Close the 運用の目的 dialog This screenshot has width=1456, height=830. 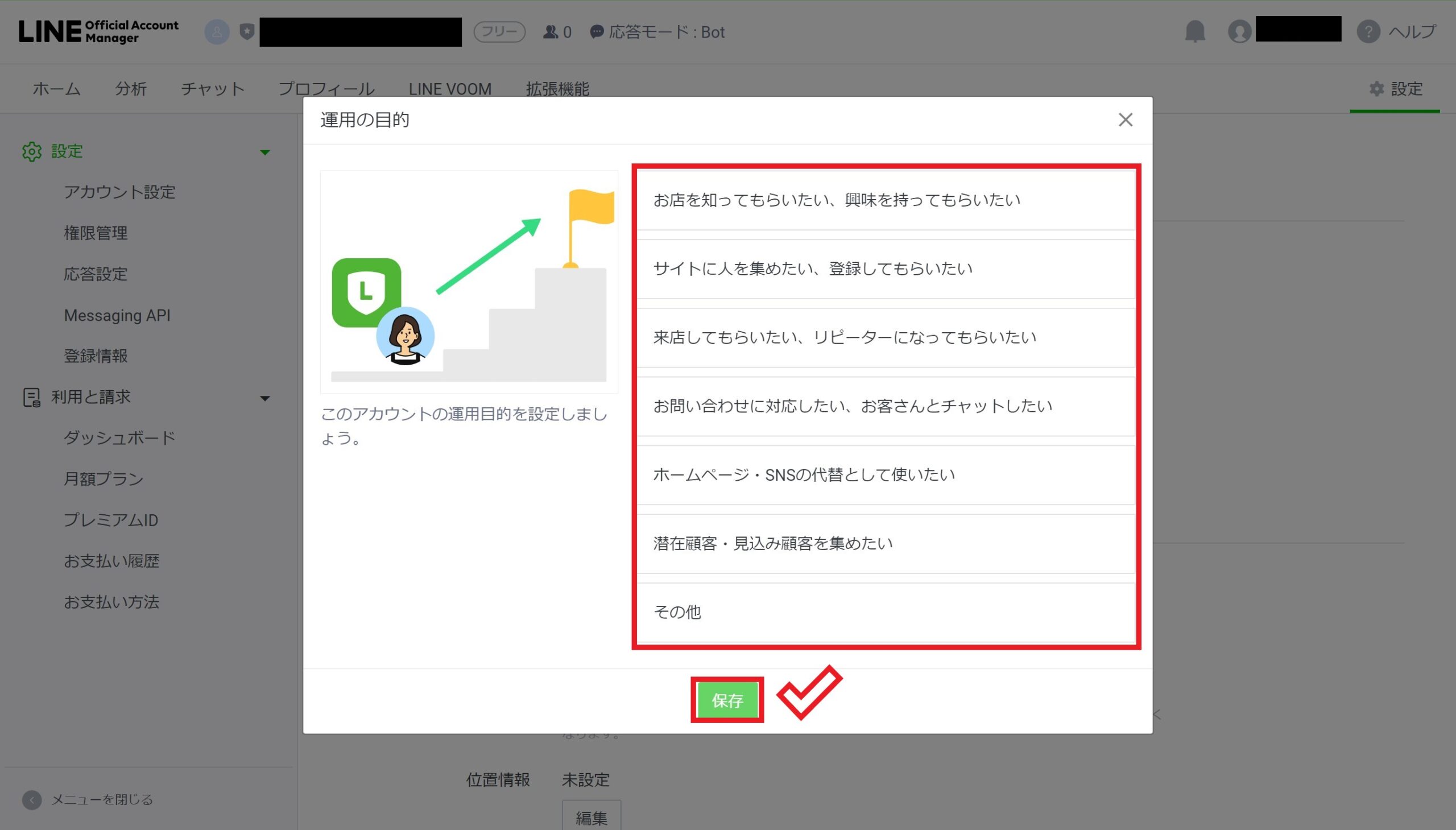pos(1125,119)
